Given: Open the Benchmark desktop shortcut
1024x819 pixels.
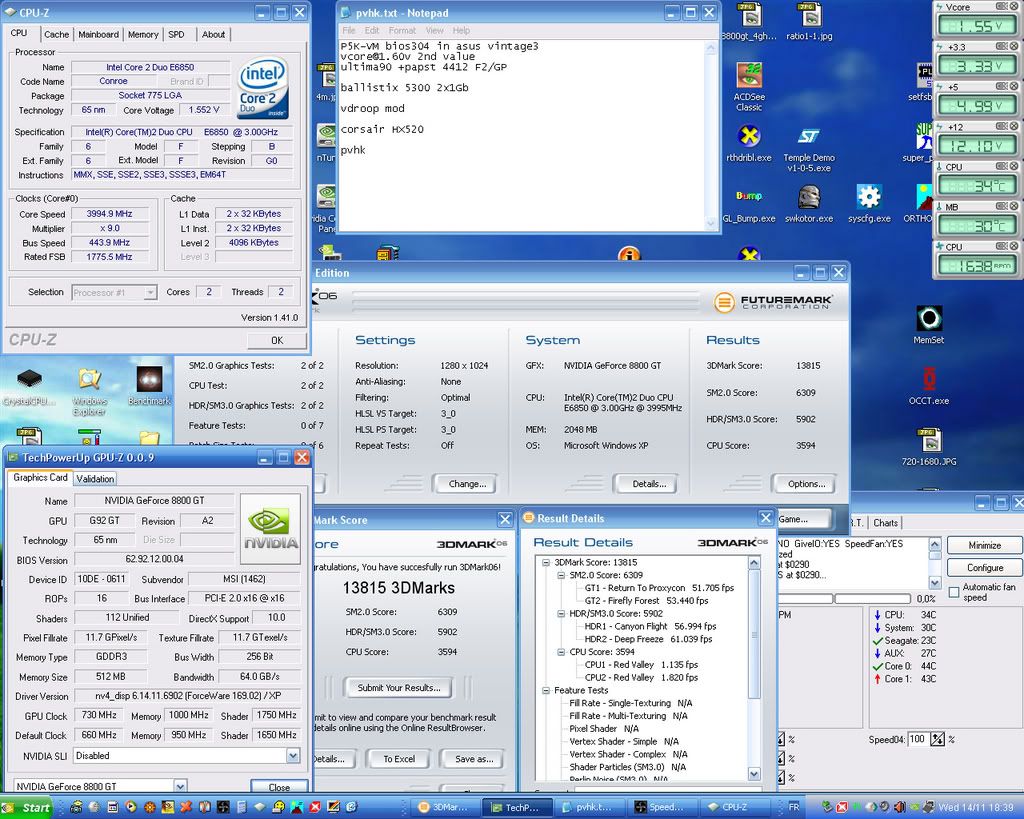Looking at the screenshot, I should pyautogui.click(x=149, y=380).
